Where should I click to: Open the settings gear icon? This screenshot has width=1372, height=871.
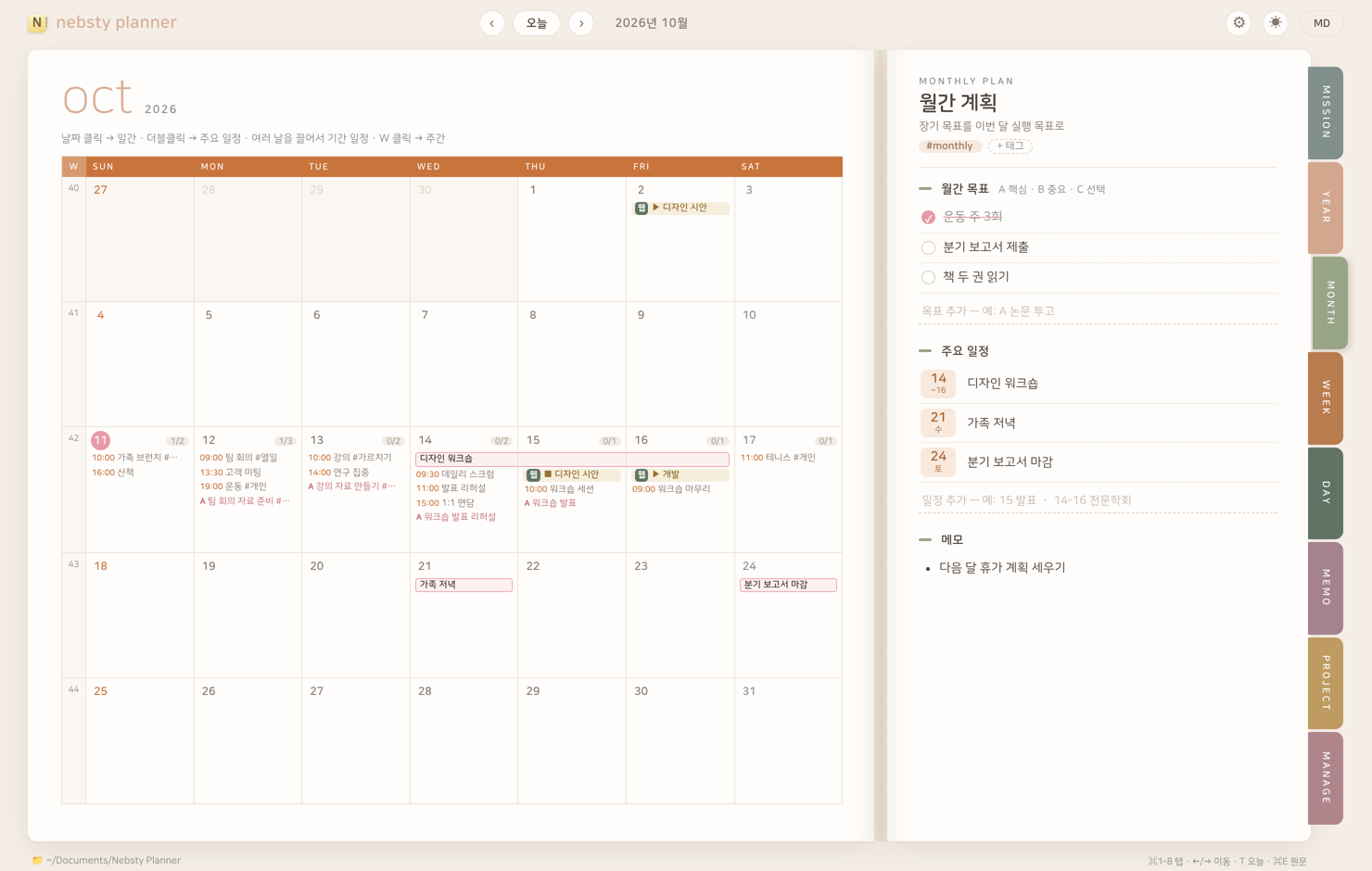coord(1239,23)
